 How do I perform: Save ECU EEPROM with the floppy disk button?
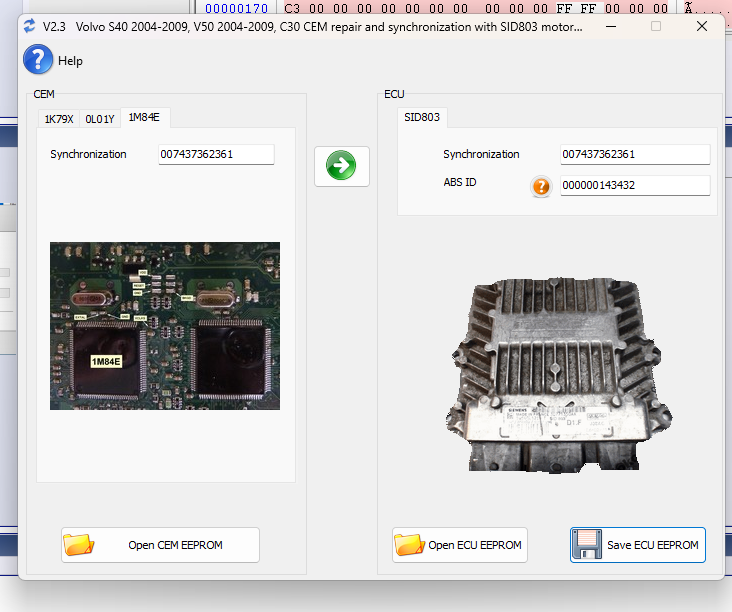pyautogui.click(x=637, y=545)
